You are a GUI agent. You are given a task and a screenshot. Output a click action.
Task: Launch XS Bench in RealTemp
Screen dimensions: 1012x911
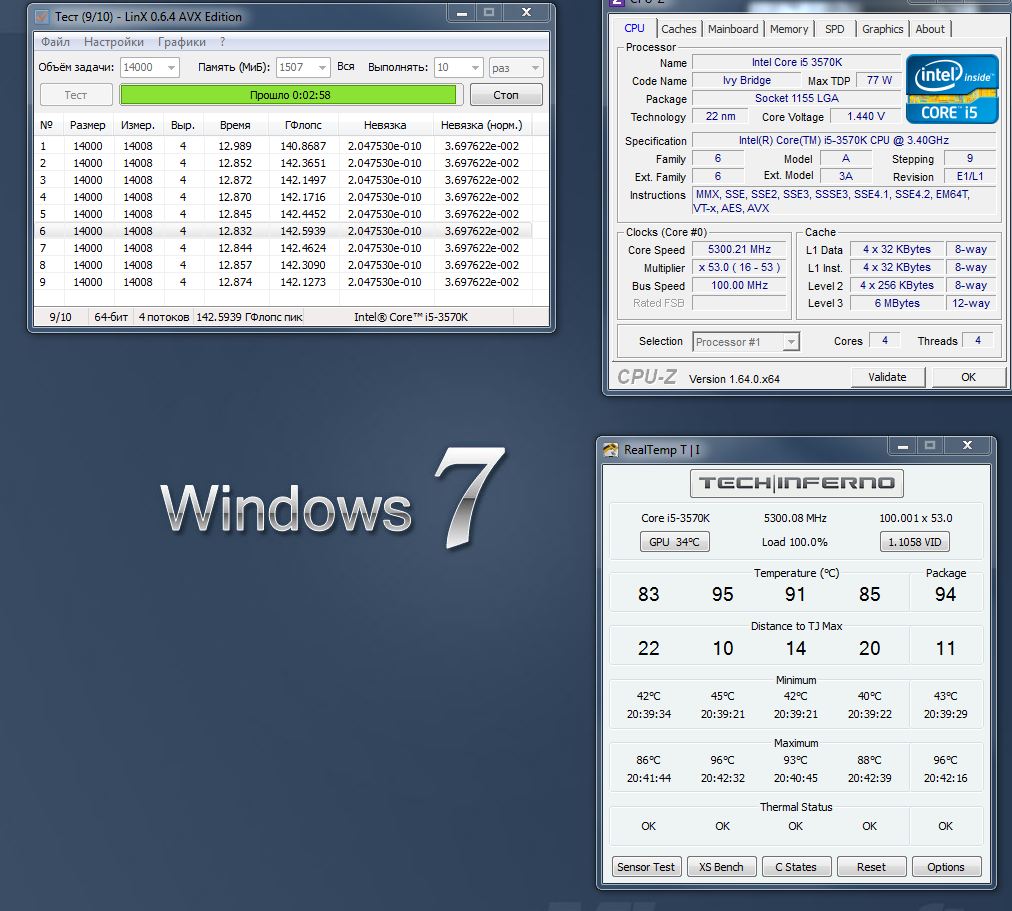(721, 867)
